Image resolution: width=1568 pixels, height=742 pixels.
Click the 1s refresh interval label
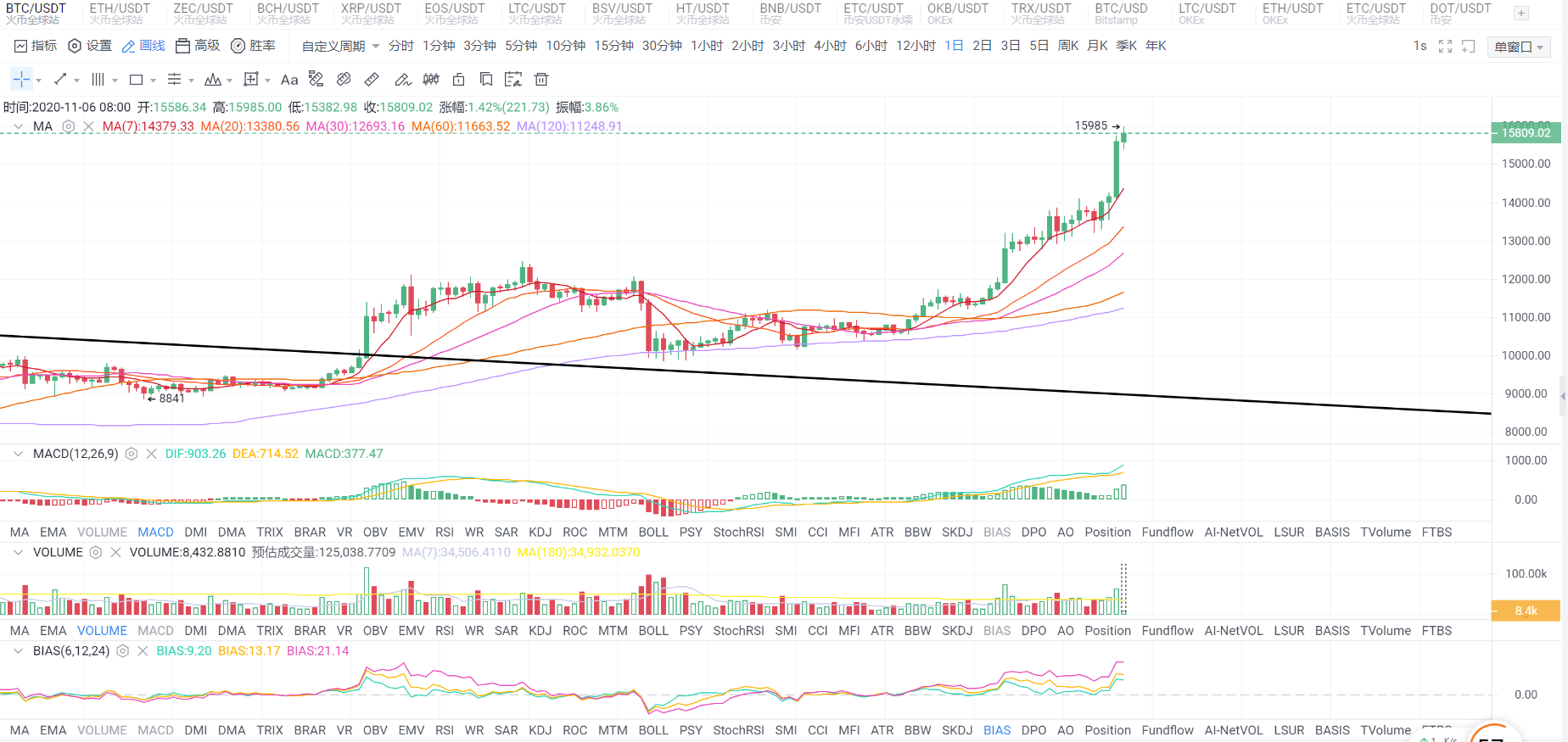(1420, 46)
